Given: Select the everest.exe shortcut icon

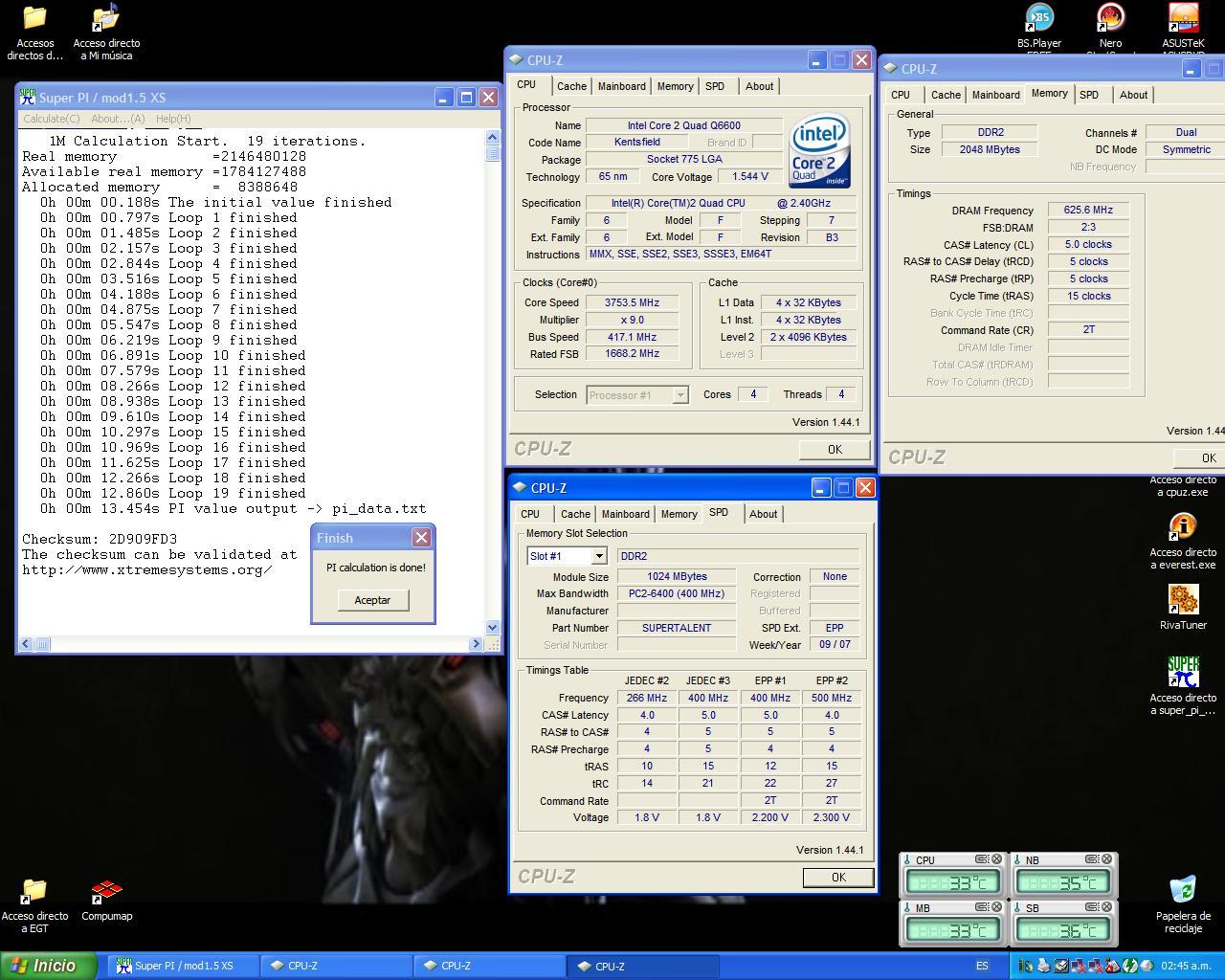Looking at the screenshot, I should coord(1183,527).
